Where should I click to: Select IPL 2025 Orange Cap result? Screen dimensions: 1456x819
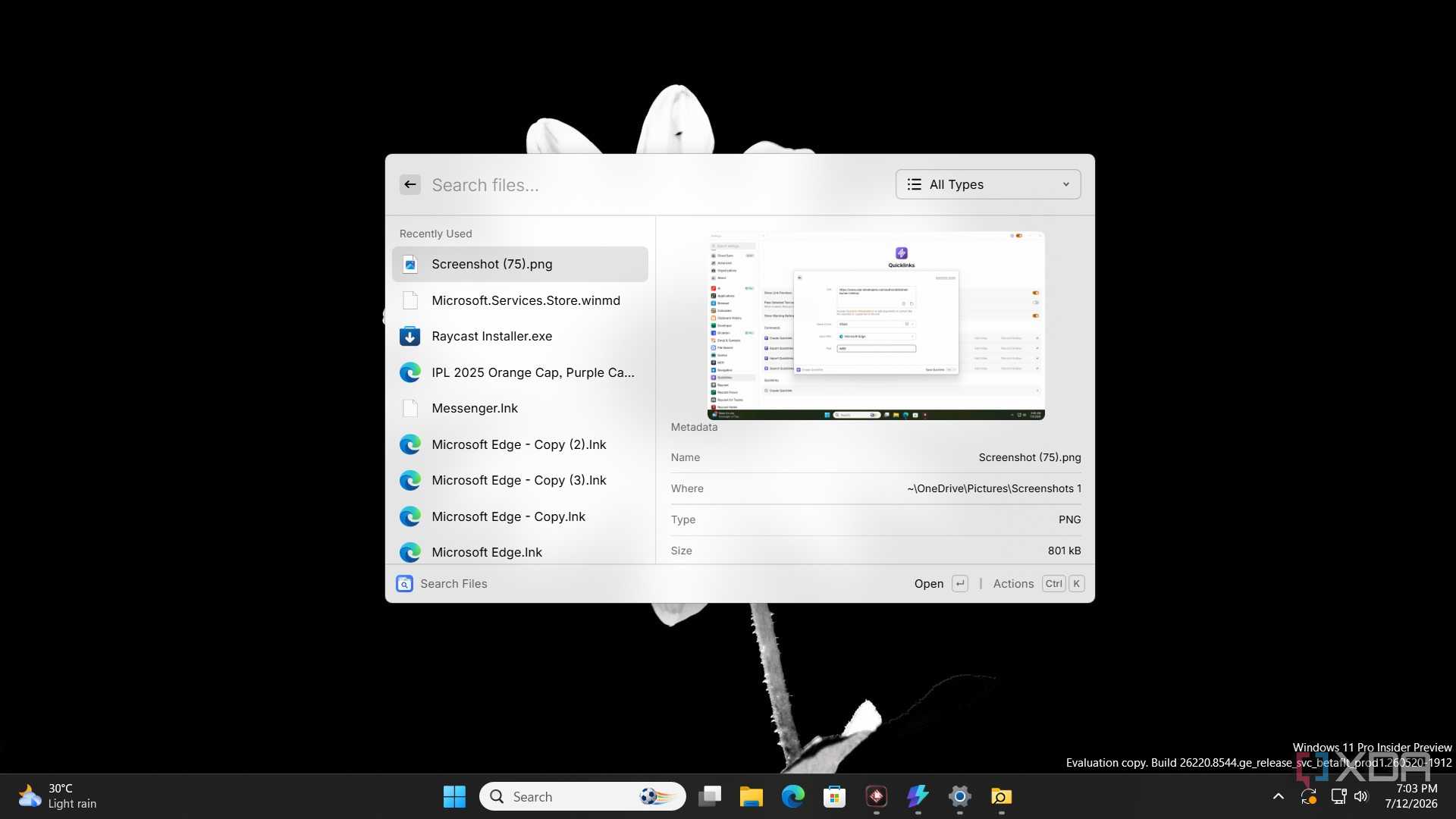520,372
